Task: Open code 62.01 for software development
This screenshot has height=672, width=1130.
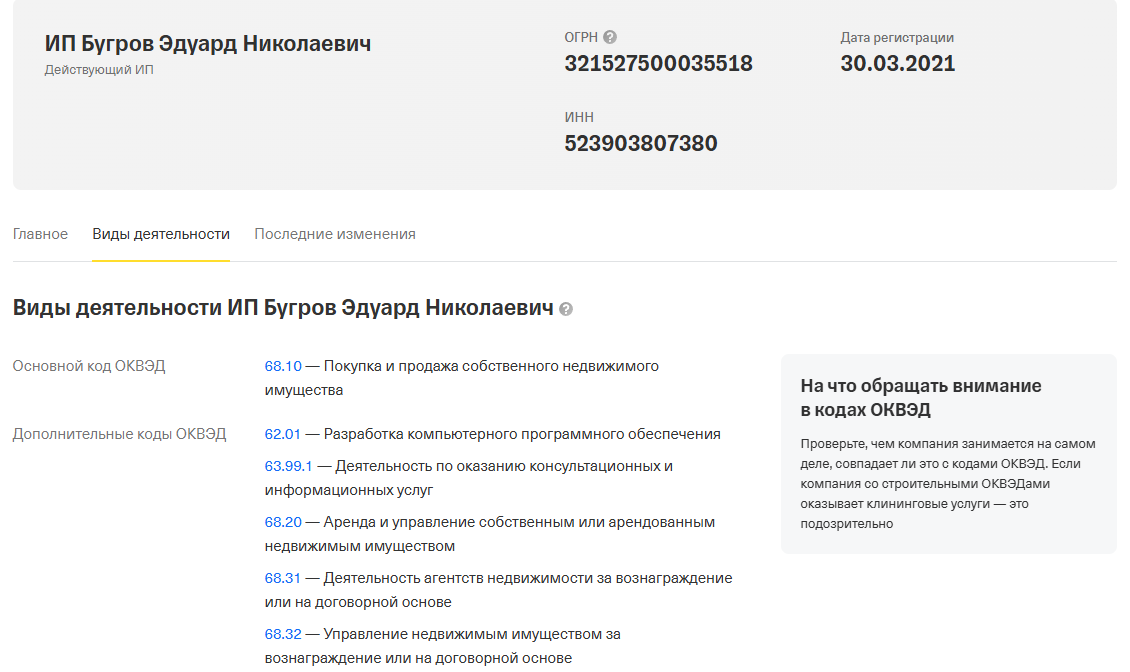Action: [x=283, y=434]
